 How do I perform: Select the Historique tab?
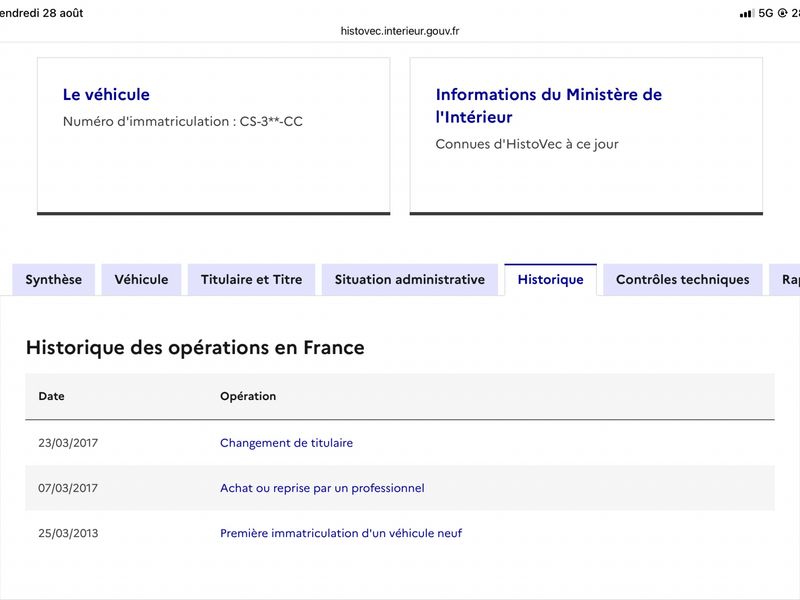pos(551,280)
